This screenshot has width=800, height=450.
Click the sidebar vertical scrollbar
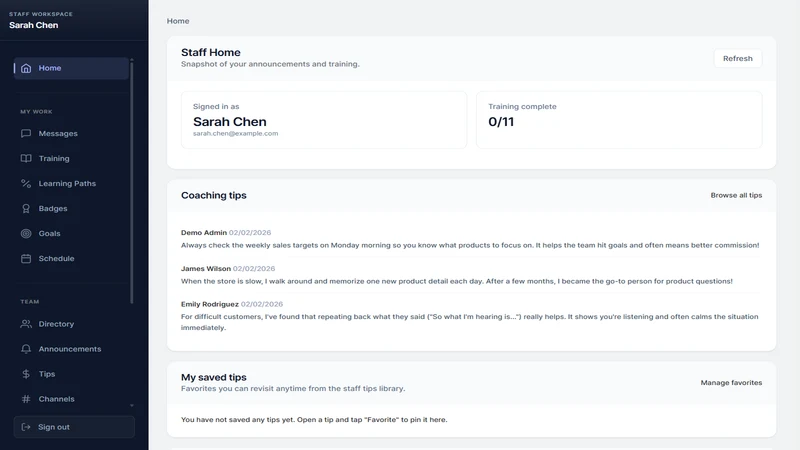[x=132, y=183]
